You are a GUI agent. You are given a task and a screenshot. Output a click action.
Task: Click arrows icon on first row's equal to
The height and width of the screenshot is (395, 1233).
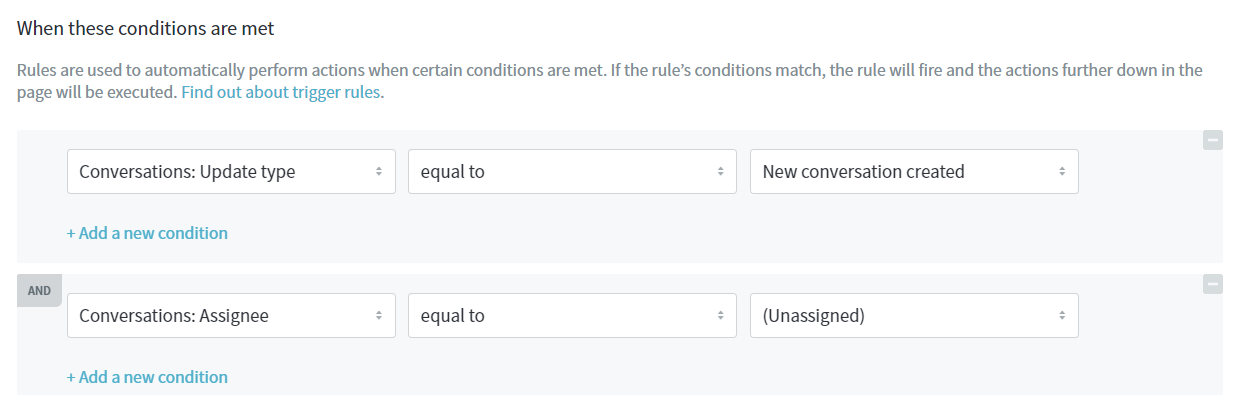[x=720, y=172]
